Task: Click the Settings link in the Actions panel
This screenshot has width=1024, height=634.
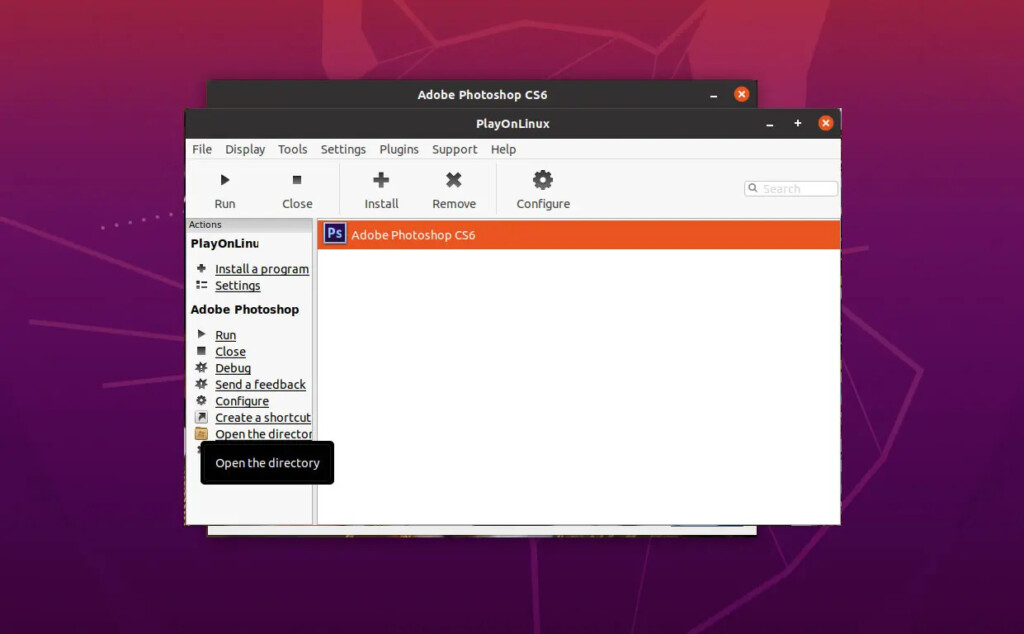Action: coord(238,286)
